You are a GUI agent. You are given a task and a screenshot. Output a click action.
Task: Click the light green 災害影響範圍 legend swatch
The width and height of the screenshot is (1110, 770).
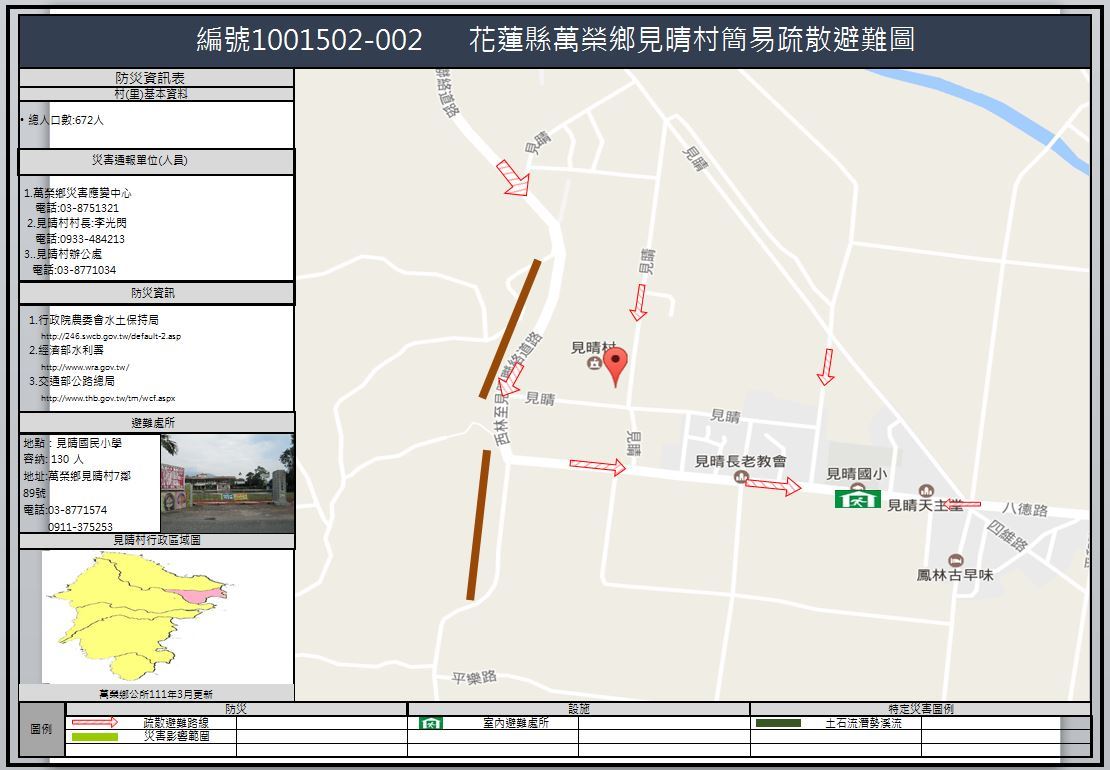(x=95, y=737)
